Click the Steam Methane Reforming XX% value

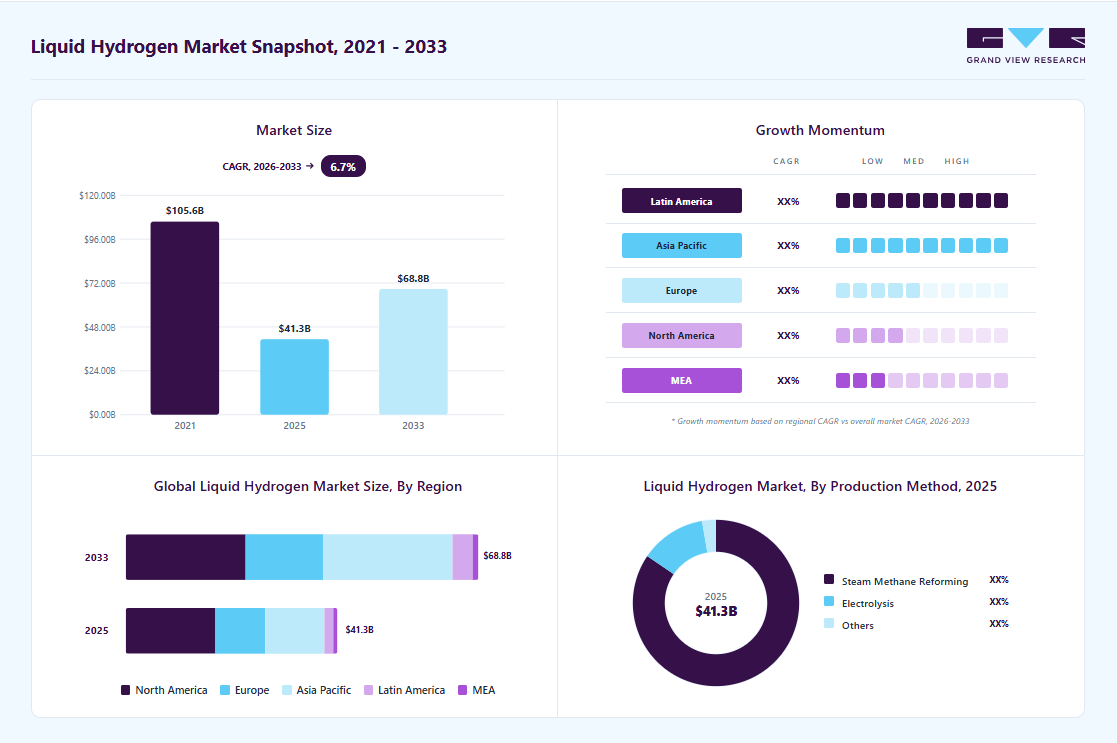999,580
